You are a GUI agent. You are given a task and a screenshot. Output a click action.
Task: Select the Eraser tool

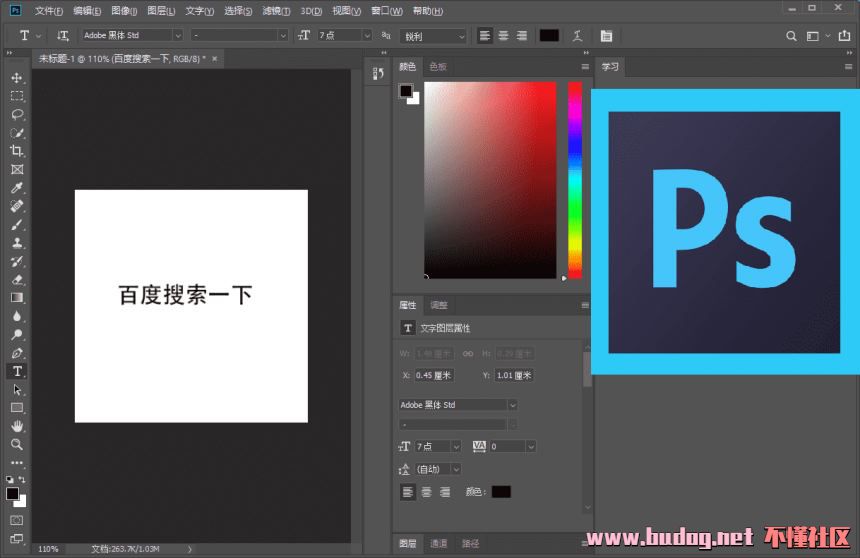17,280
